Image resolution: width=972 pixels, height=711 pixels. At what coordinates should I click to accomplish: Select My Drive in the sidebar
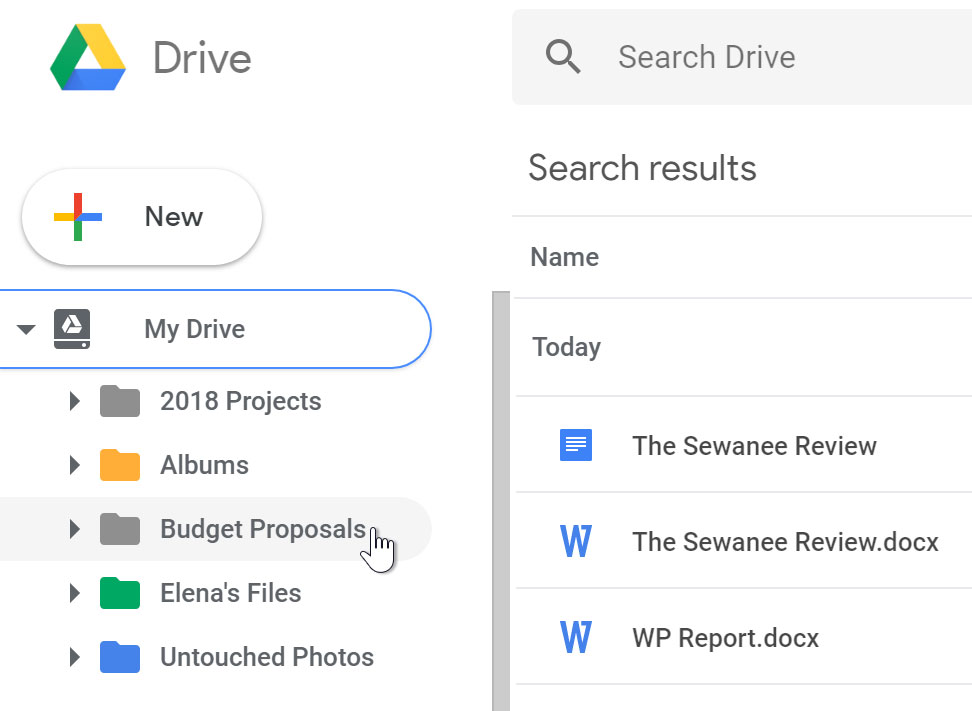click(x=194, y=329)
